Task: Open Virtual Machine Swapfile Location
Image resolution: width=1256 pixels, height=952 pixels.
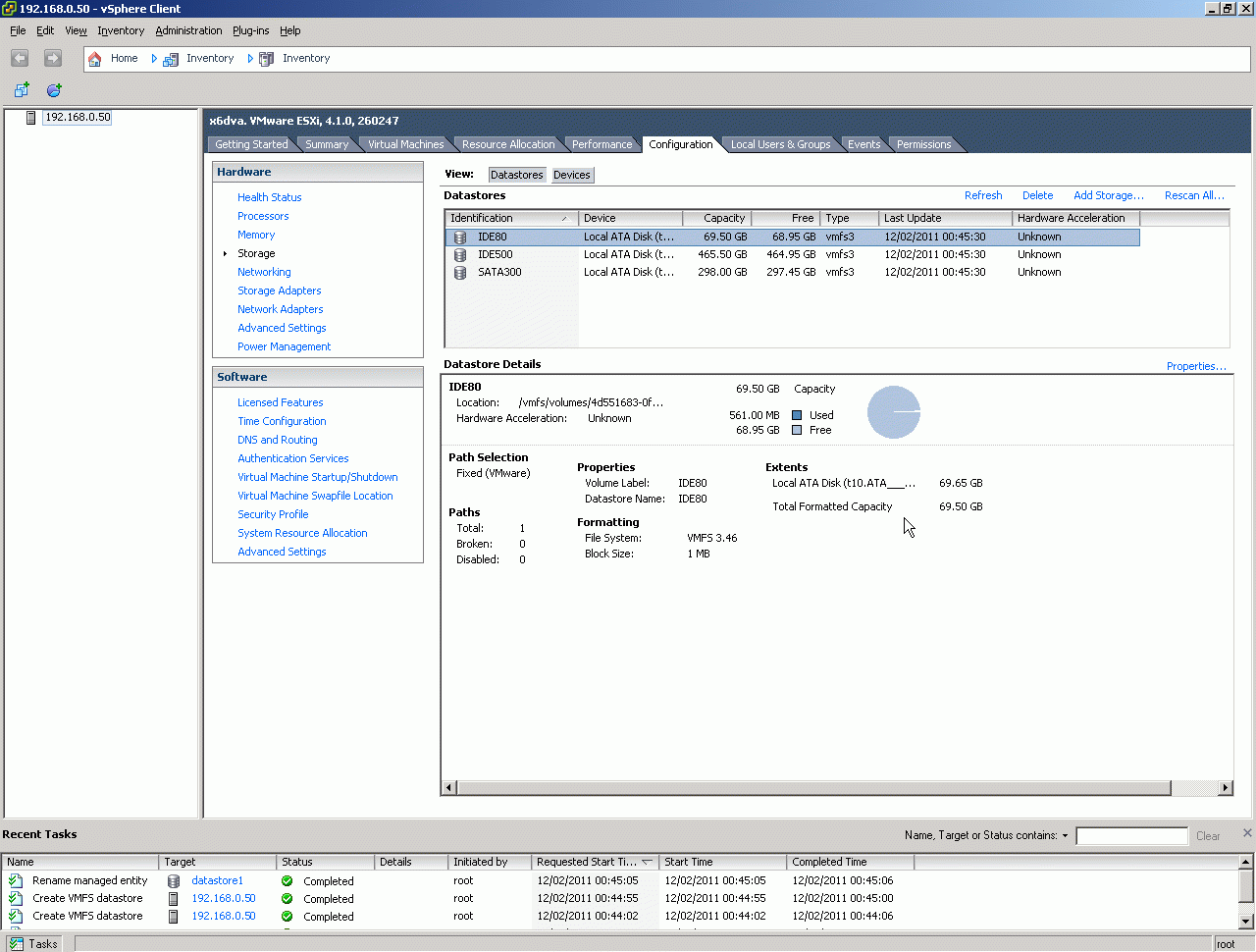Action: point(315,496)
